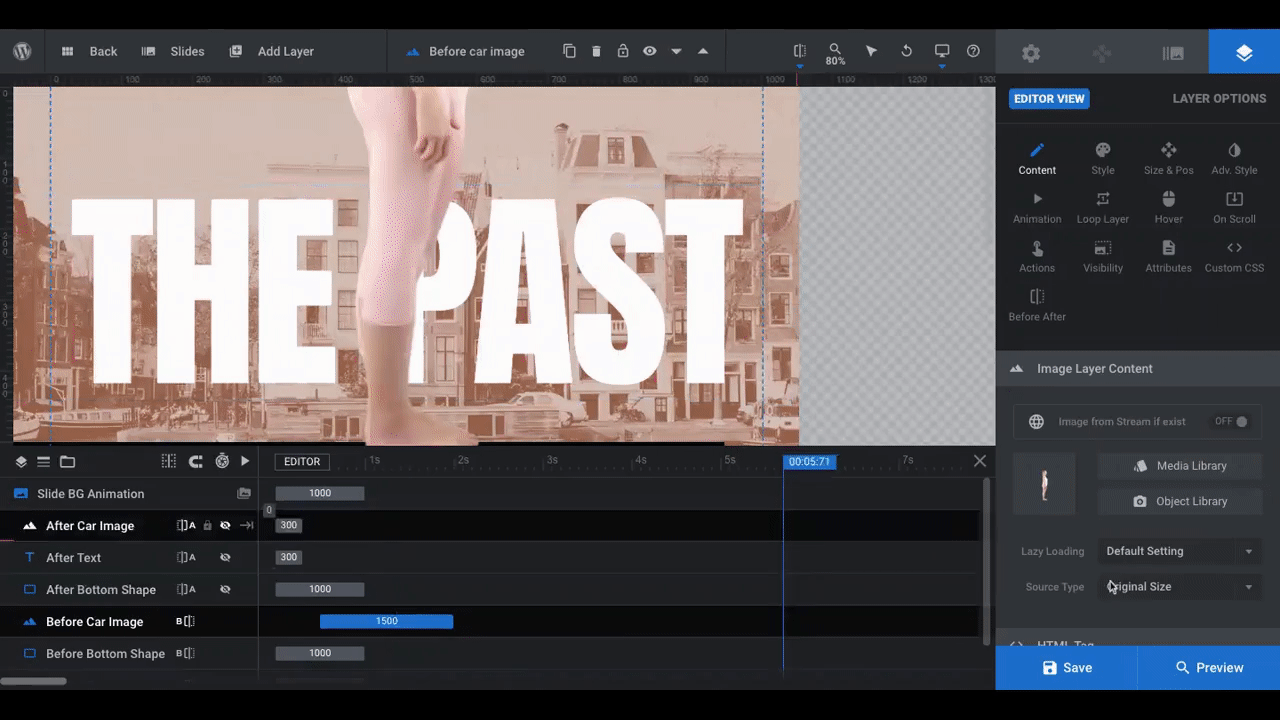The height and width of the screenshot is (720, 1280).
Task: Duplicate the selected layer with copy icon
Action: pos(569,51)
